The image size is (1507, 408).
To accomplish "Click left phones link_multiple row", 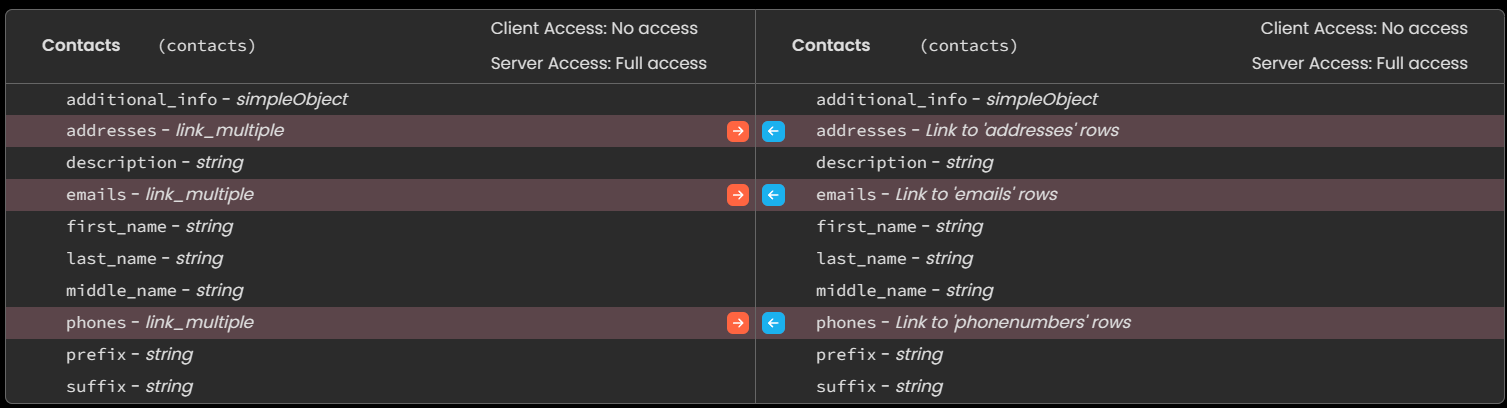I will [380, 323].
